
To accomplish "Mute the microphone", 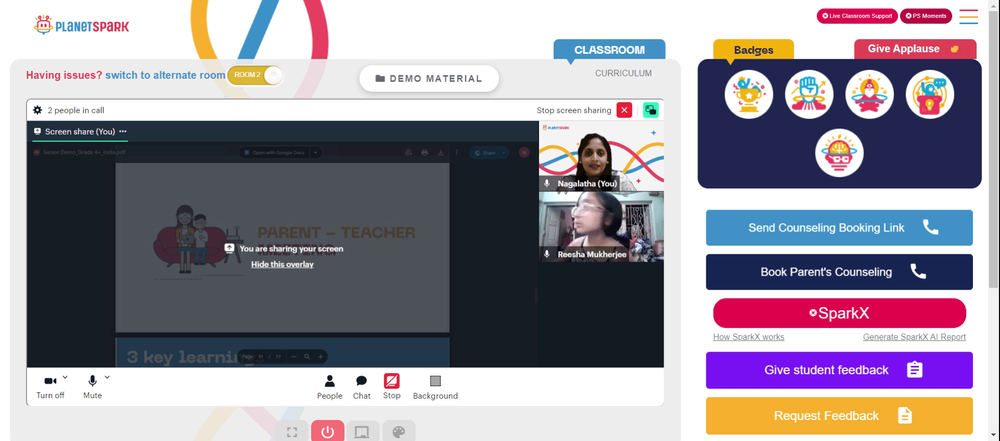I will tap(92, 387).
